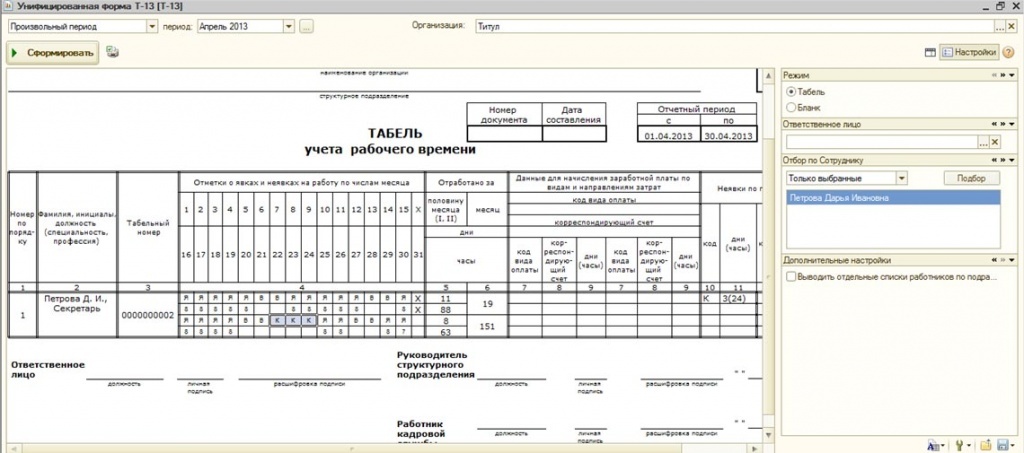Open help via the question mark icon

pyautogui.click(x=1008, y=52)
